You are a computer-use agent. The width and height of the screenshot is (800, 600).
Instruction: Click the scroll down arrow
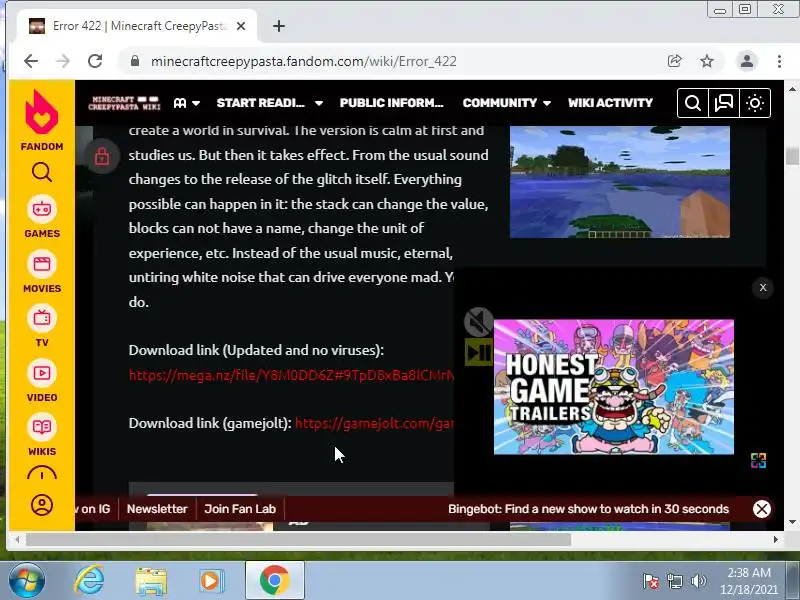pyautogui.click(x=792, y=522)
